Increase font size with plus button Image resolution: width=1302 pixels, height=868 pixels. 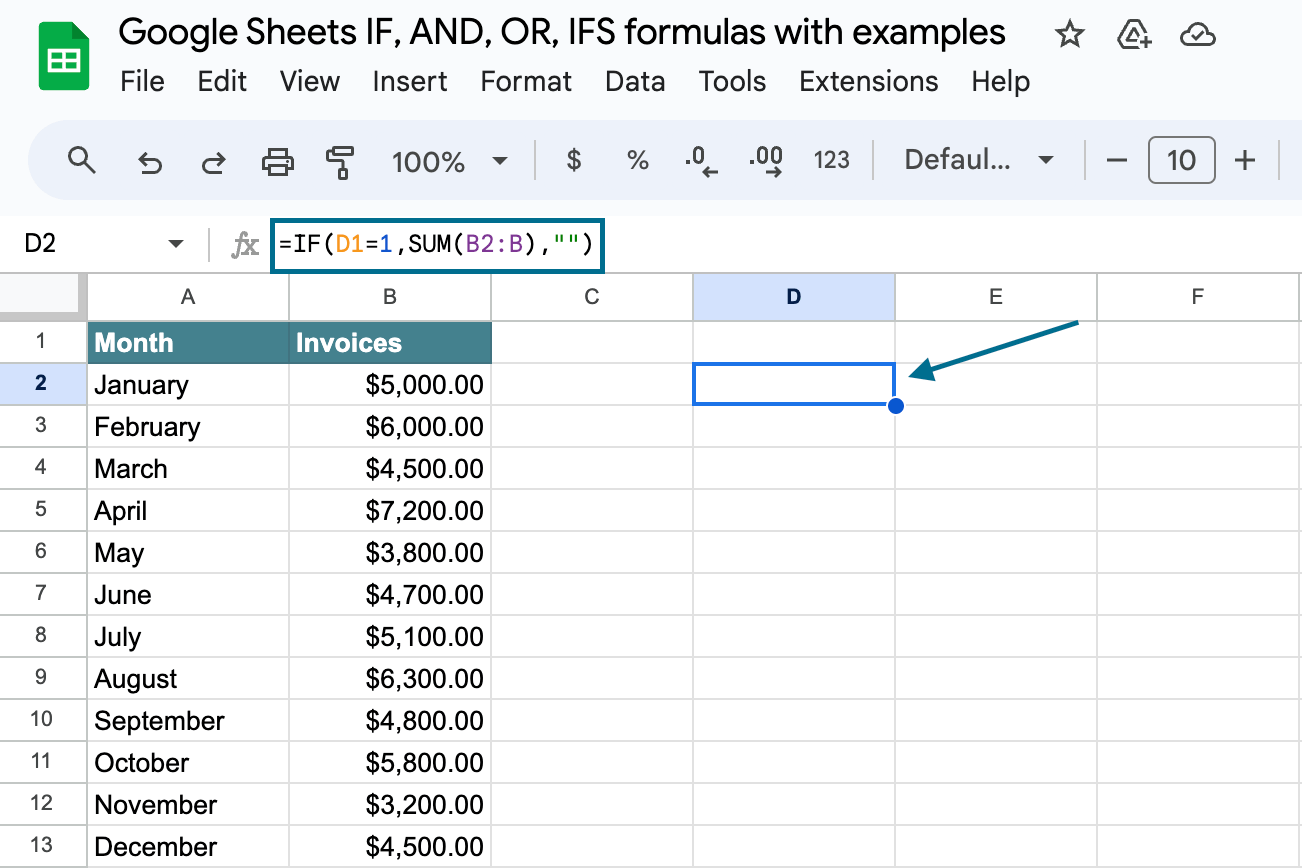(1244, 160)
